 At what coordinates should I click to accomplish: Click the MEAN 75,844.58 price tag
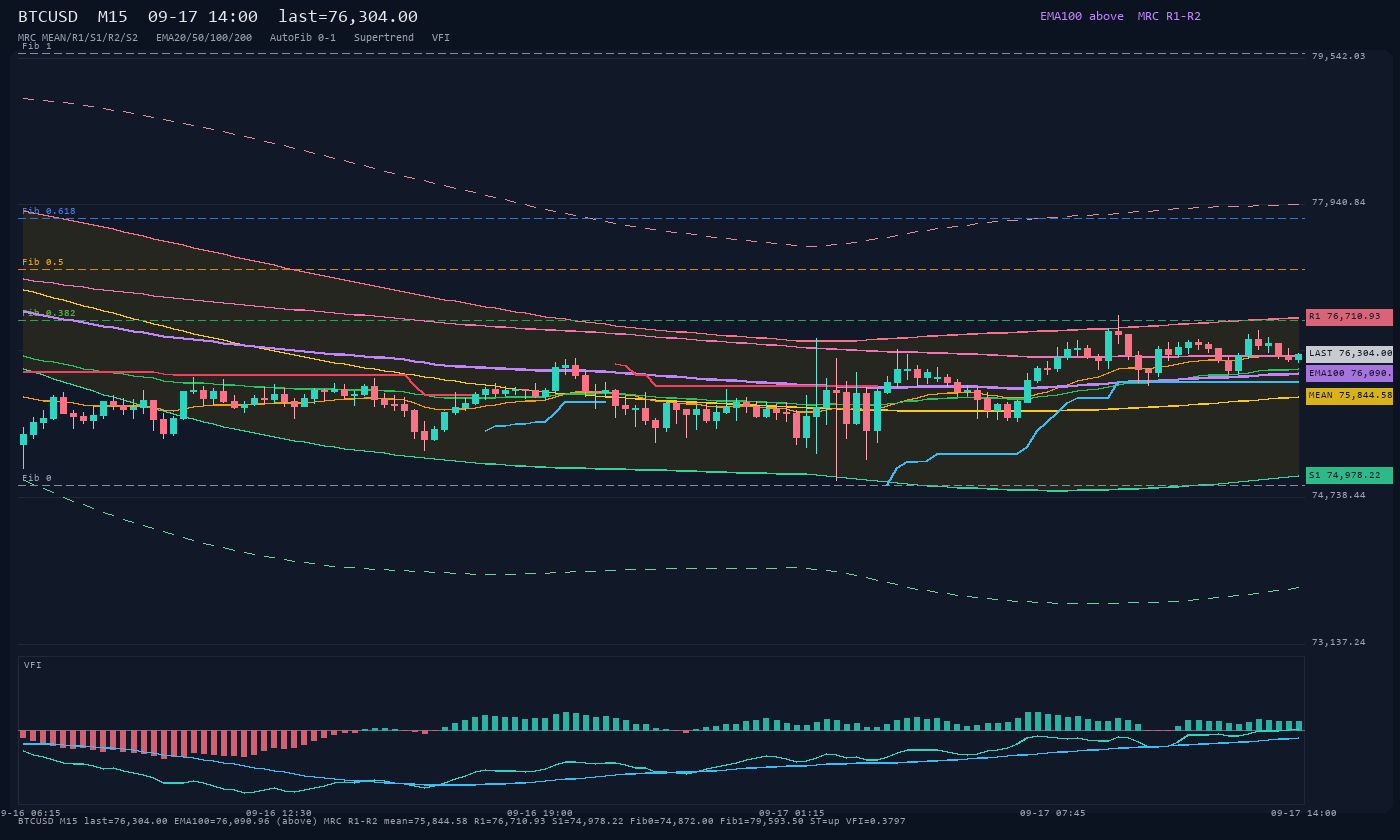point(1349,396)
